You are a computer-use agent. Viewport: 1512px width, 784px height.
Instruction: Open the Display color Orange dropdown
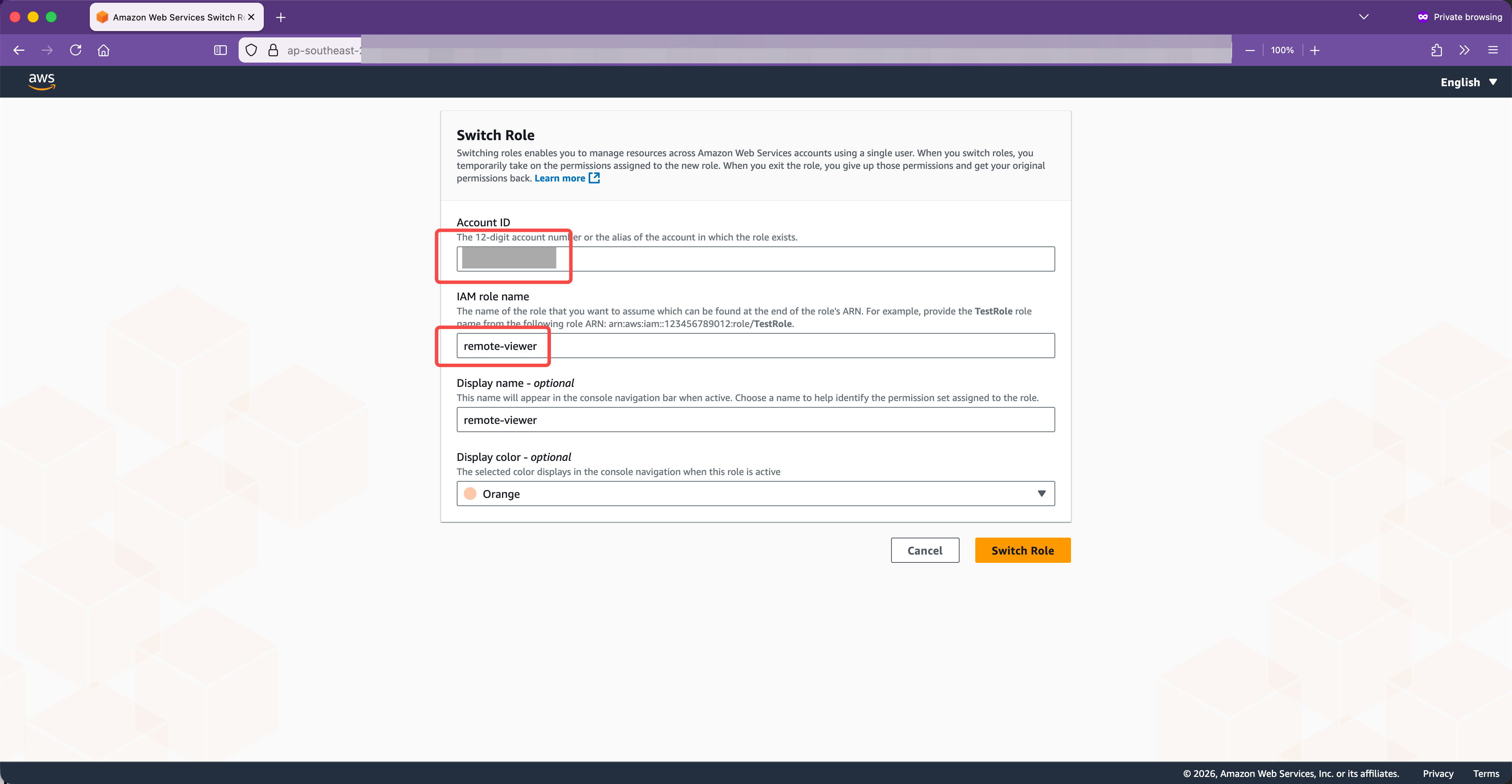[x=755, y=494]
